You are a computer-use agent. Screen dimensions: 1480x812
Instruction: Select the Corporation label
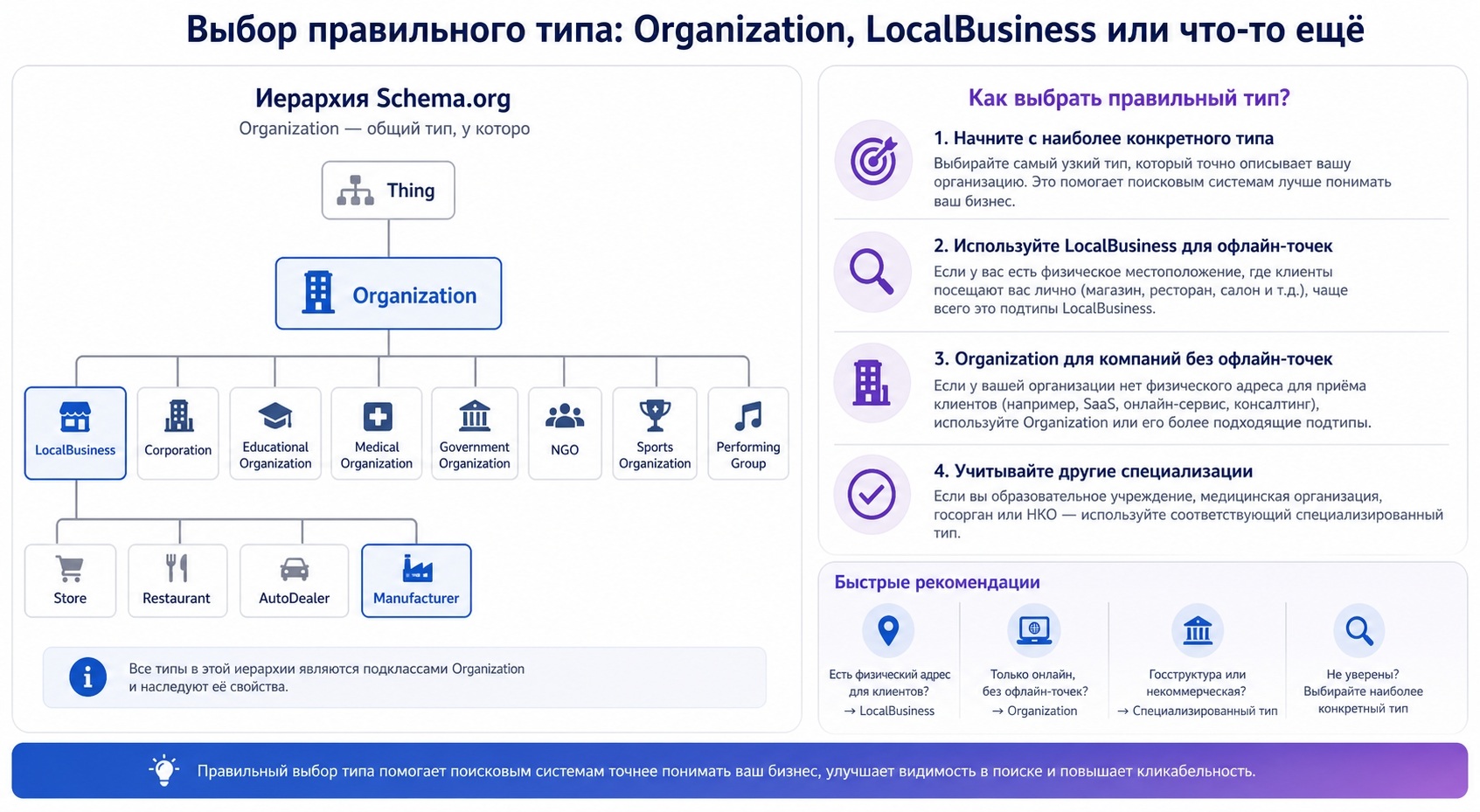tap(177, 450)
